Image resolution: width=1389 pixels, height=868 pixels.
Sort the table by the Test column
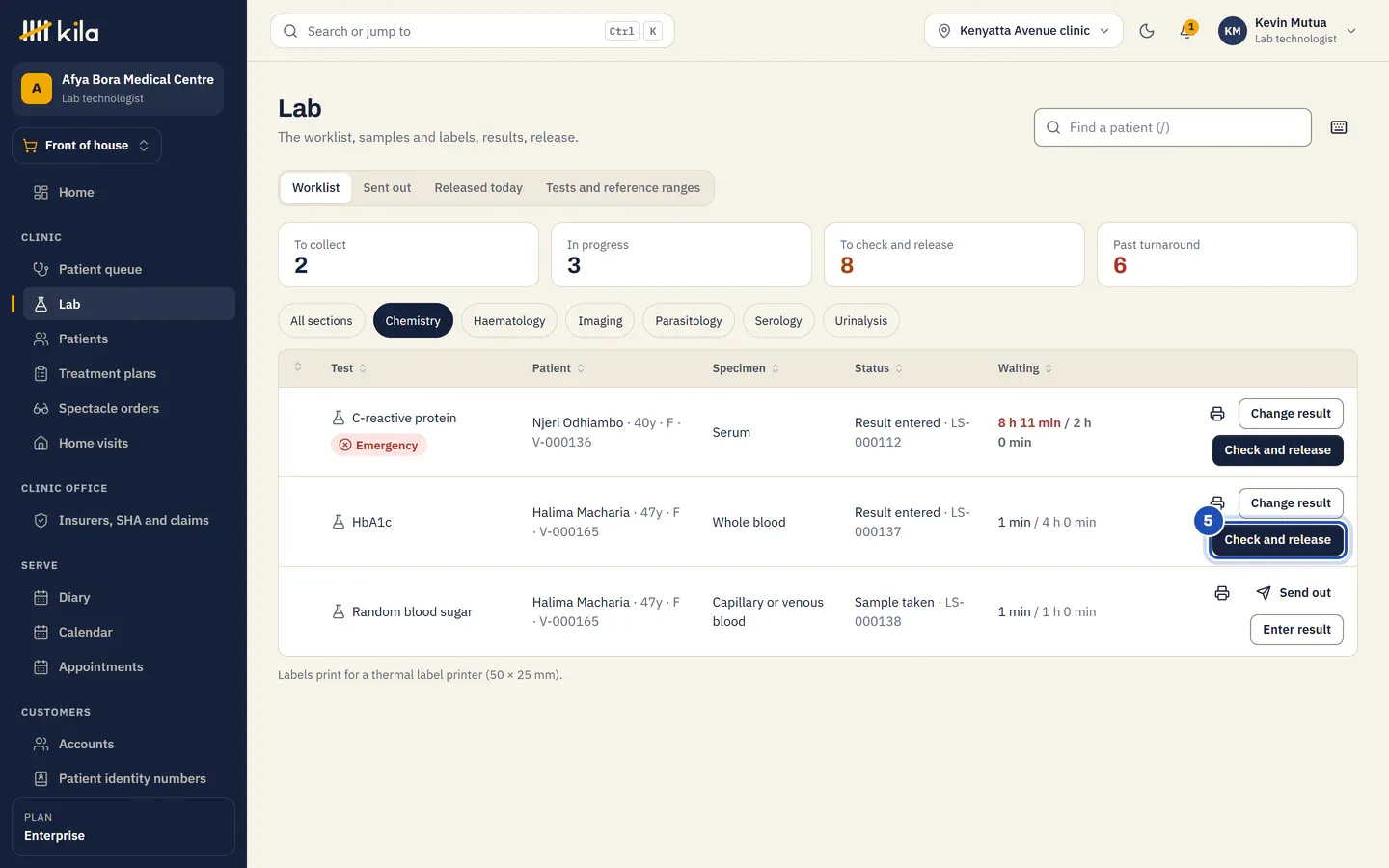click(348, 368)
